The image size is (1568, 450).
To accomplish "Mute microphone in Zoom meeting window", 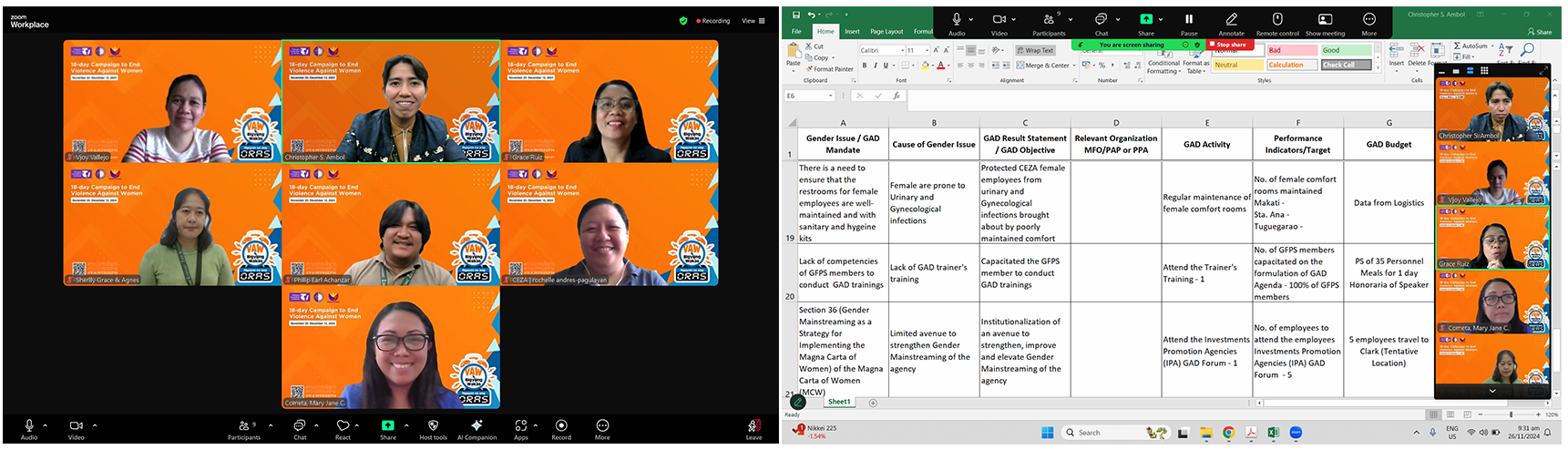I will tap(29, 428).
